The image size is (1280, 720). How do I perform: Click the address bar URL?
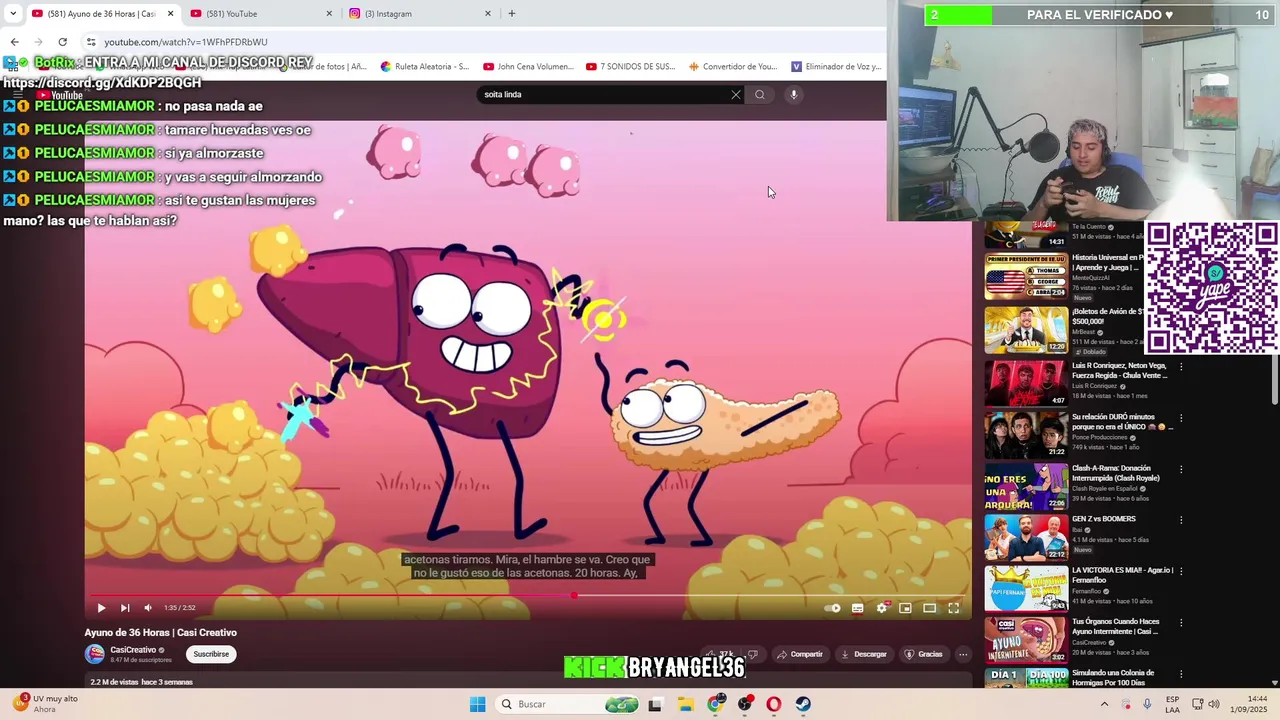pos(186,42)
